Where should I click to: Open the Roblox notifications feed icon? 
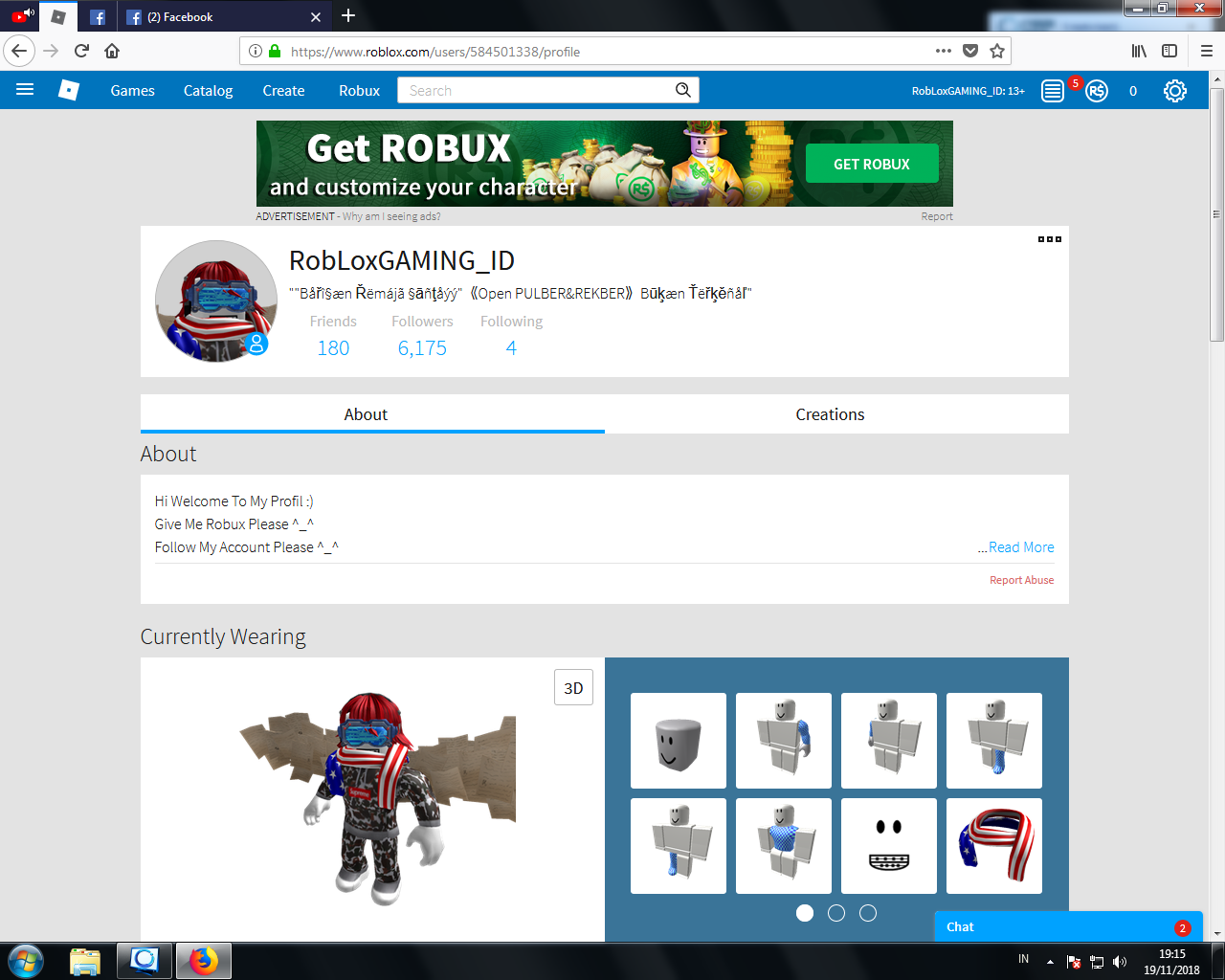coord(1053,91)
